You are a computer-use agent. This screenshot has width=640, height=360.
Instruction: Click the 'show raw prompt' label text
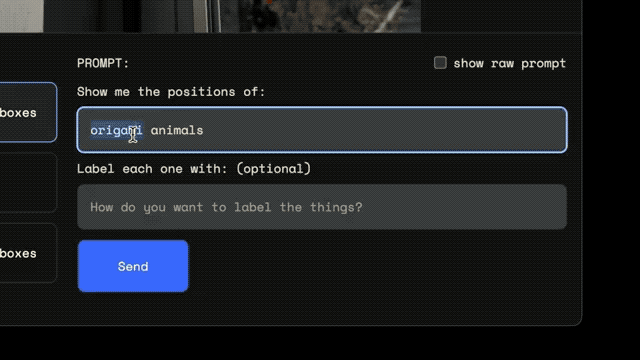(509, 63)
